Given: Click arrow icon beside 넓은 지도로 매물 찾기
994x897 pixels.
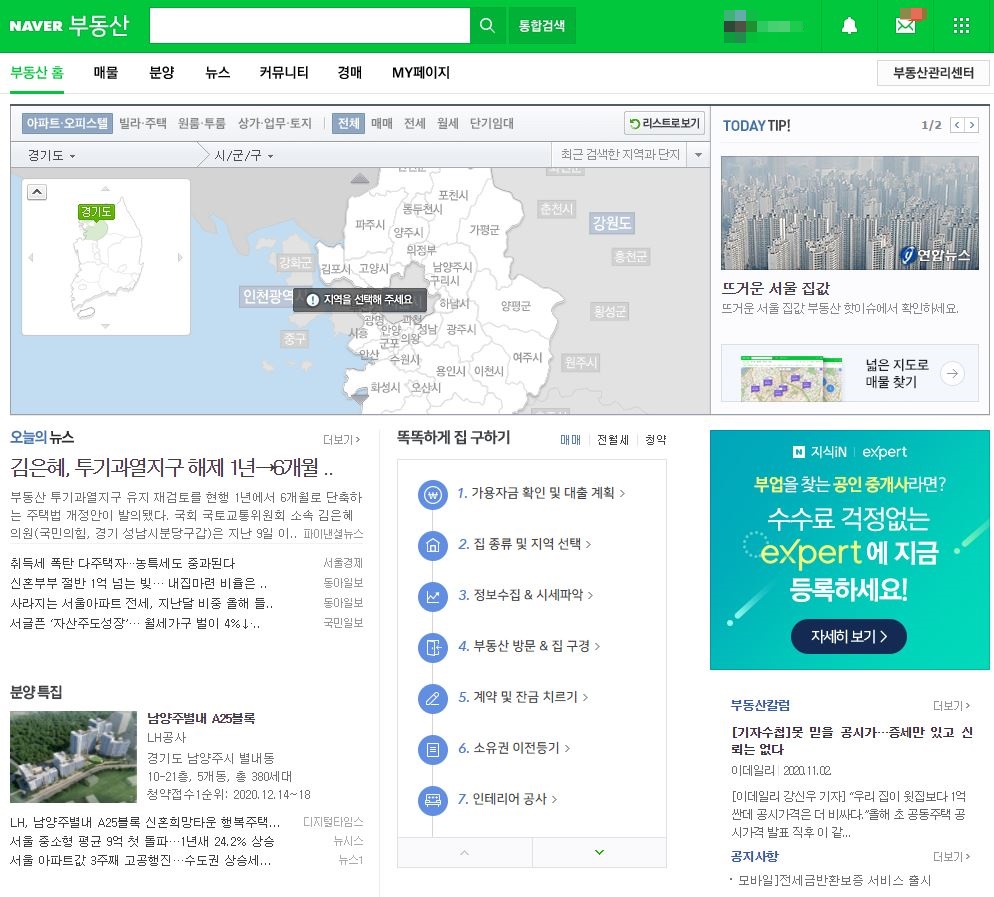Looking at the screenshot, I should click(x=952, y=373).
